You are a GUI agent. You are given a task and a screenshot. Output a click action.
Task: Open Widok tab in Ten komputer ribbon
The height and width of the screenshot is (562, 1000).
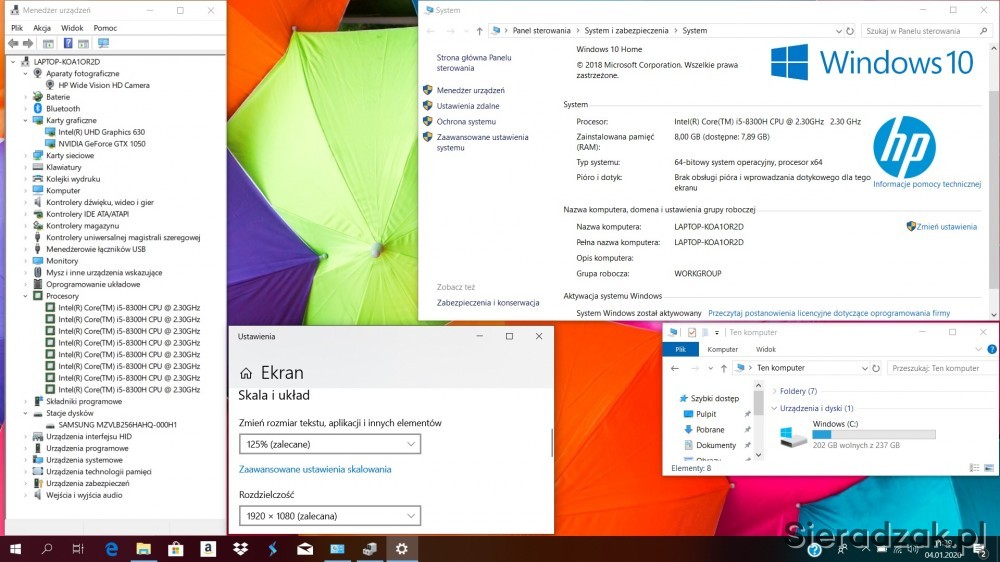tap(766, 350)
